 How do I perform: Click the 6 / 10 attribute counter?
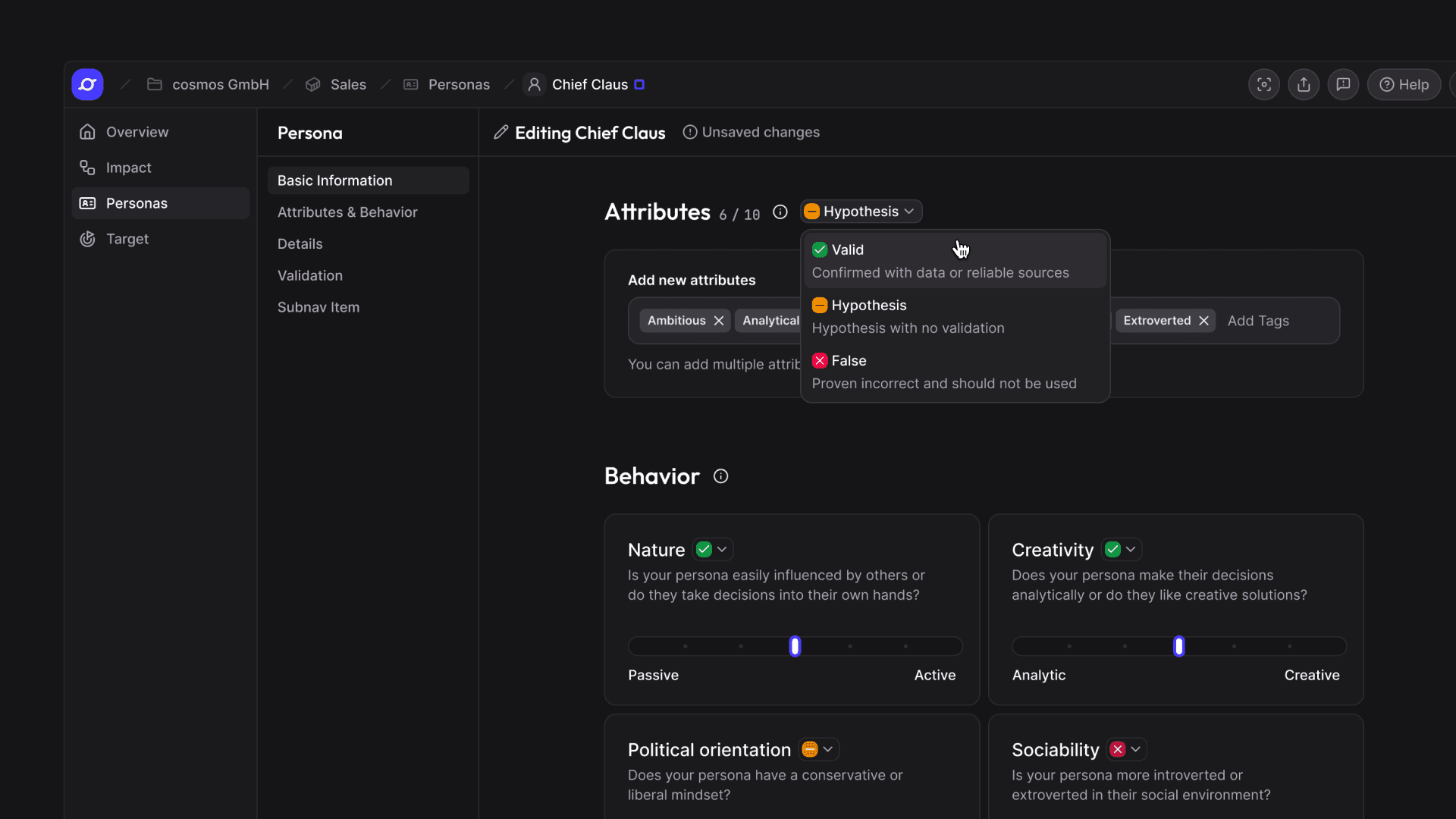click(739, 215)
